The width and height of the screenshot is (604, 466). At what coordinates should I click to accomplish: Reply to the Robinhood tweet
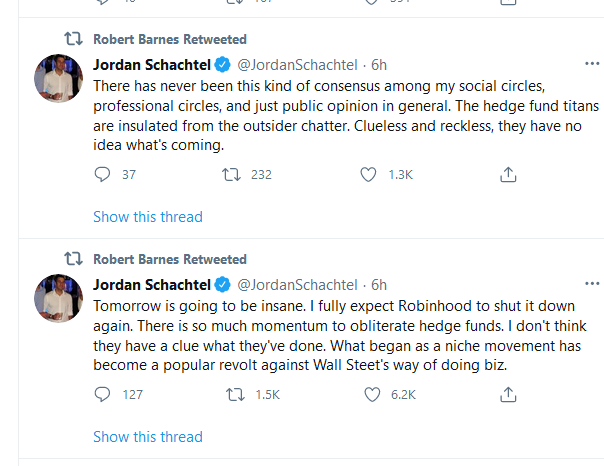101,395
